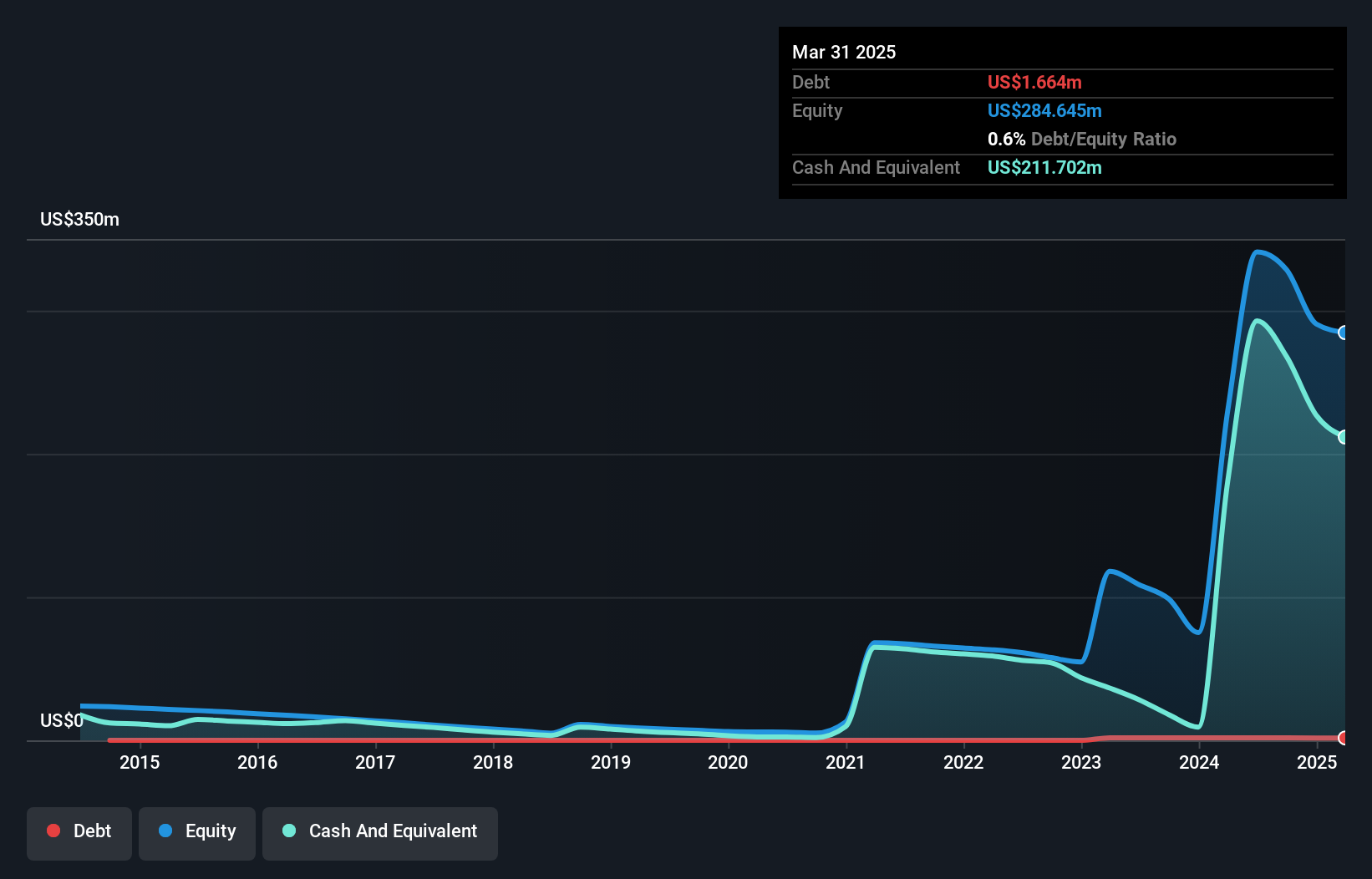Click the US$350m y-axis label

coord(80,220)
